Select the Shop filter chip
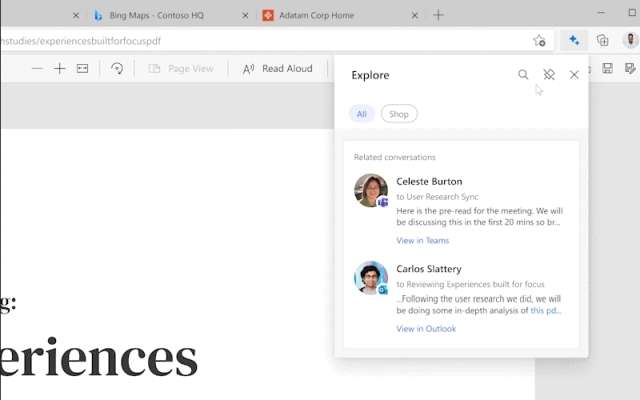Viewport: 640px width, 400px height. pyautogui.click(x=399, y=114)
